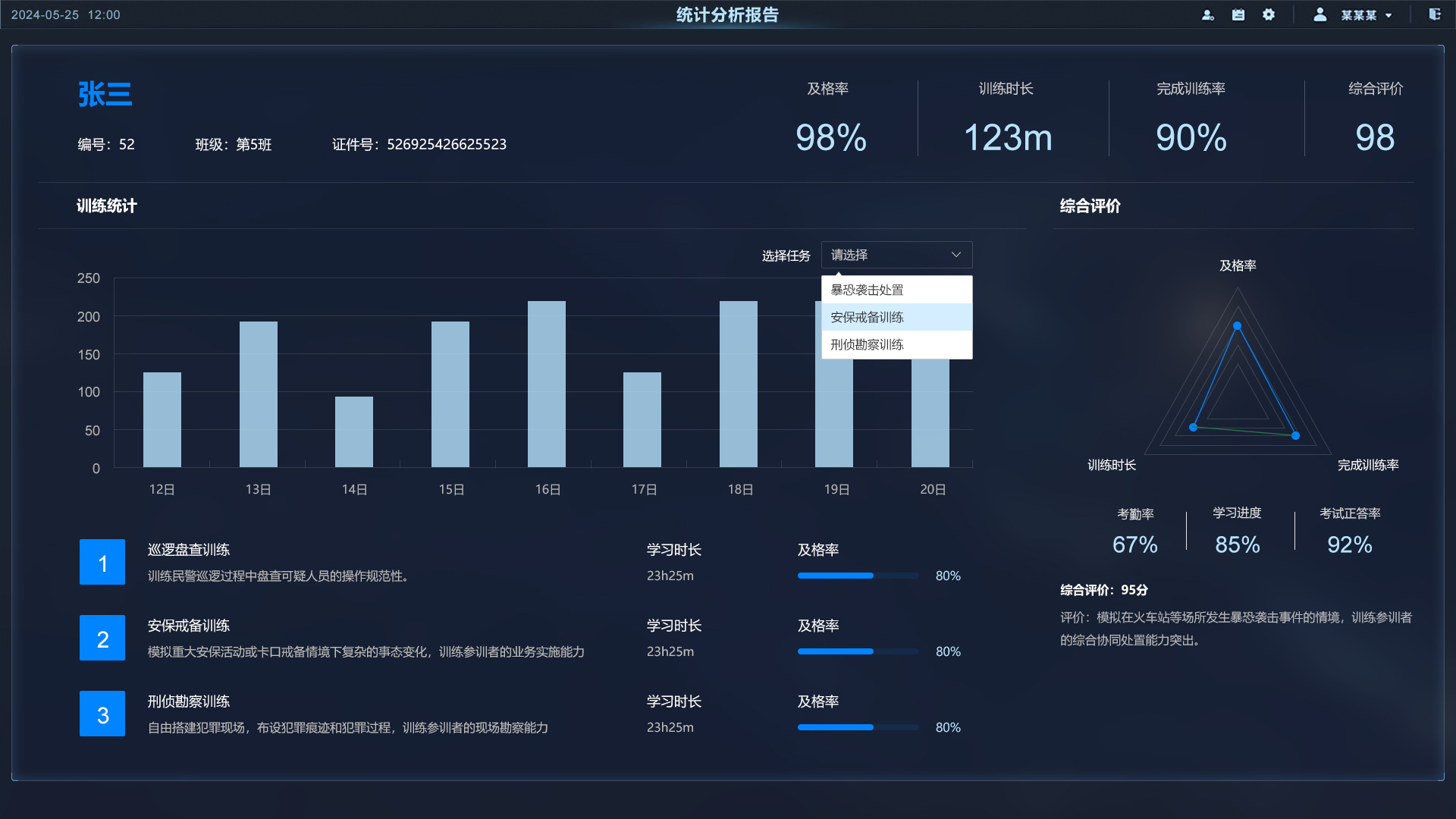
Task: Click the 训练时长 123m statistic
Action: click(x=1007, y=138)
